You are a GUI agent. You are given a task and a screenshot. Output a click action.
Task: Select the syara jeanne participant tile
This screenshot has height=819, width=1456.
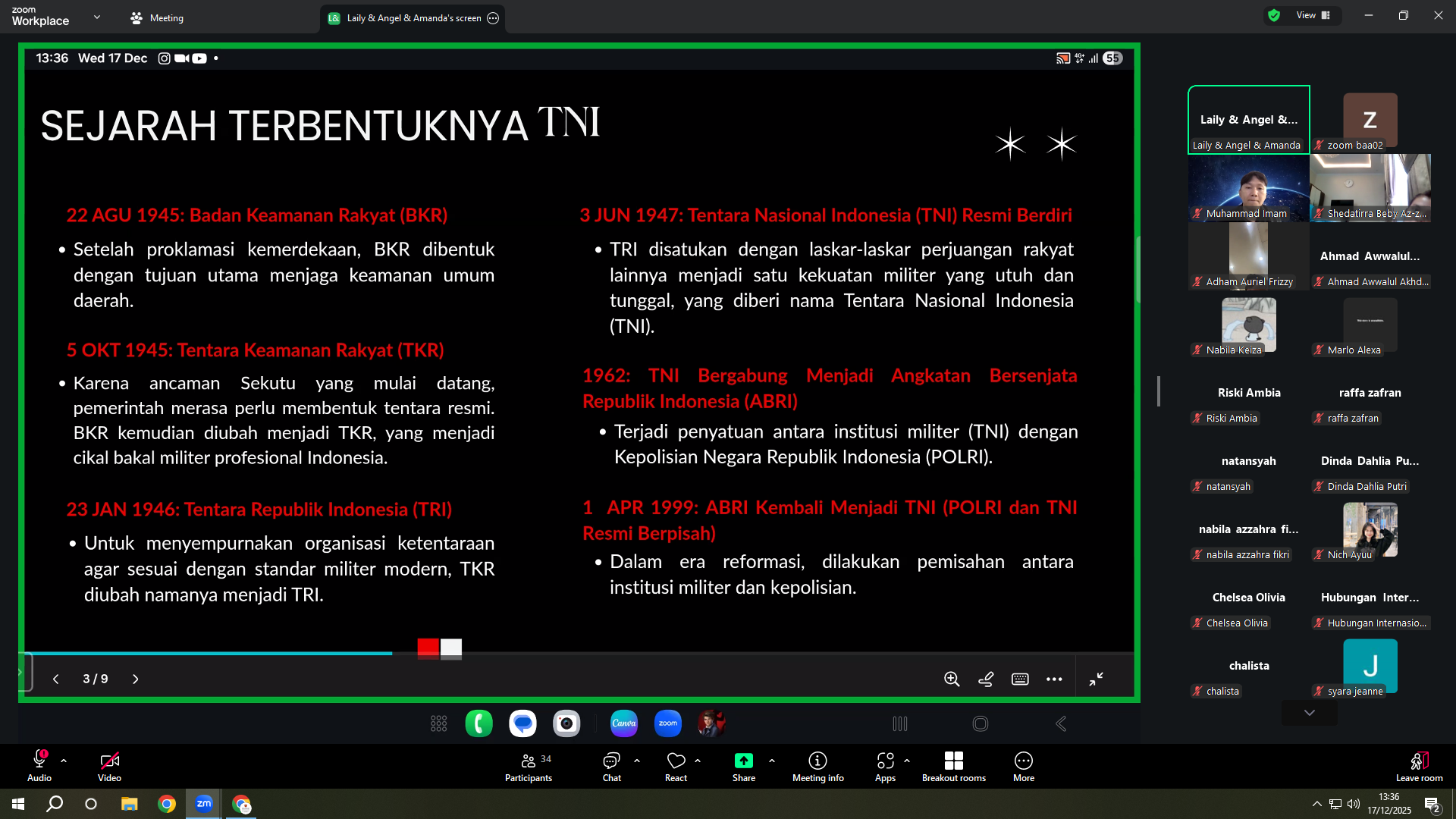(1370, 666)
